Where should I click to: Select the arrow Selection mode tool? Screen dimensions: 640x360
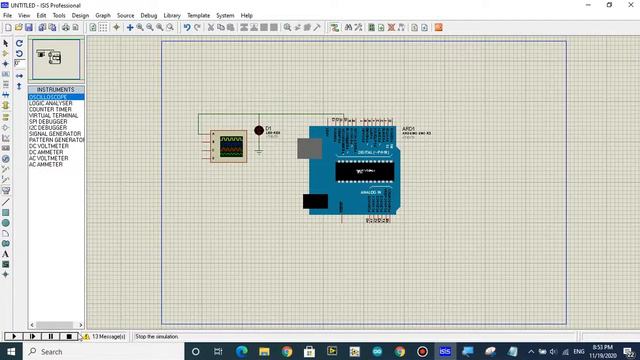coord(5,43)
